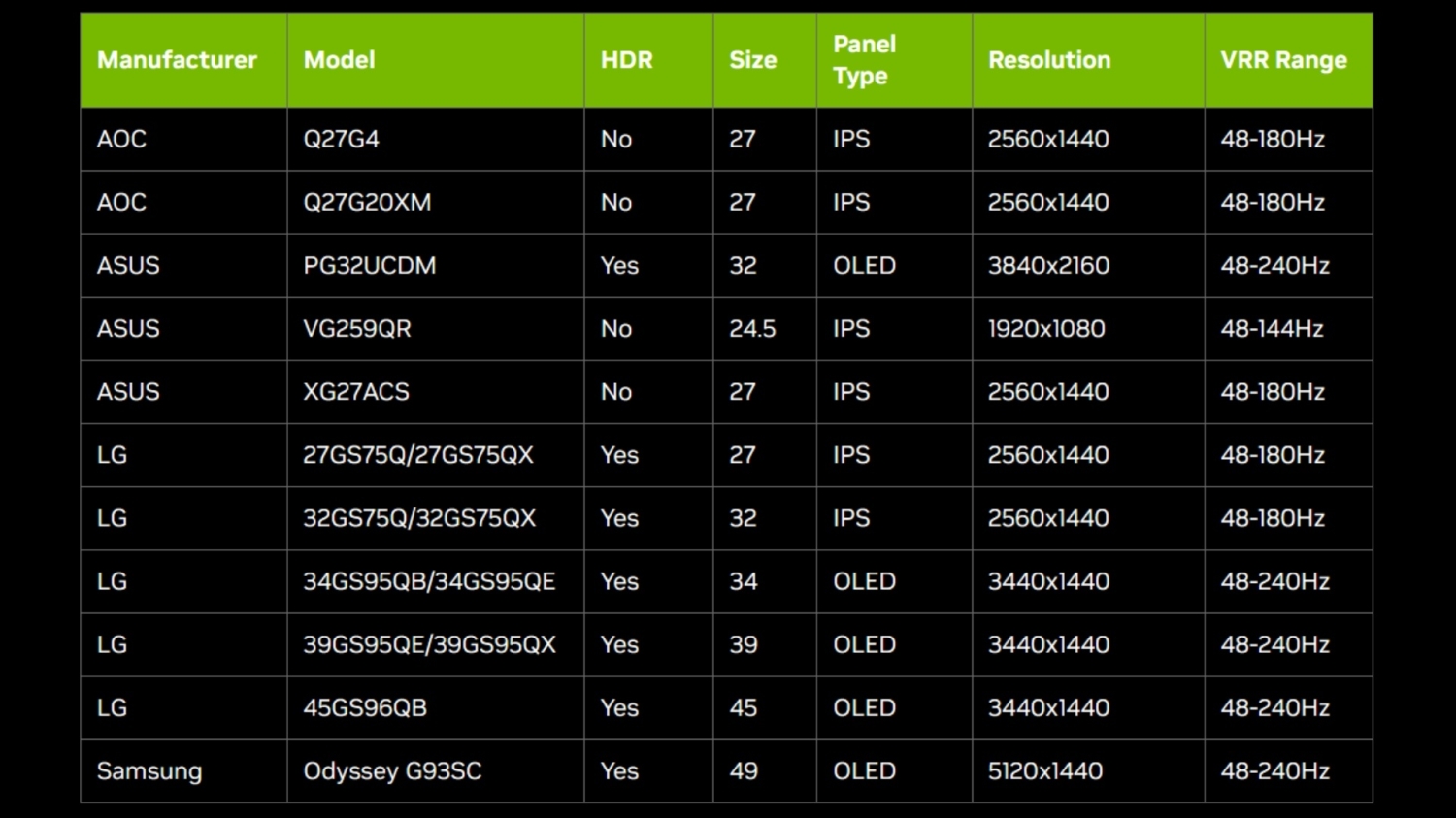Click the 45GS96QB model cell
The height and width of the screenshot is (818, 1456).
coord(365,707)
